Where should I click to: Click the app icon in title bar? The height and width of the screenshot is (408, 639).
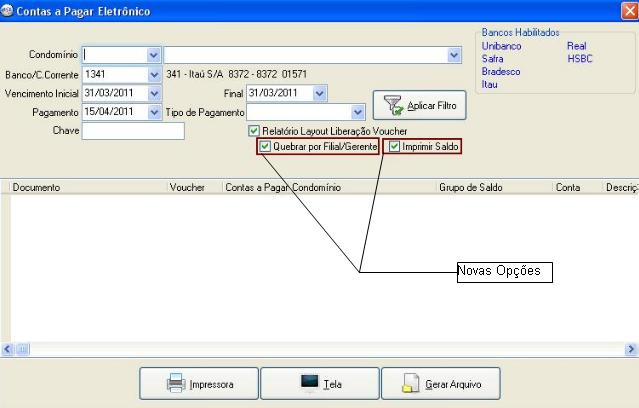tap(8, 11)
